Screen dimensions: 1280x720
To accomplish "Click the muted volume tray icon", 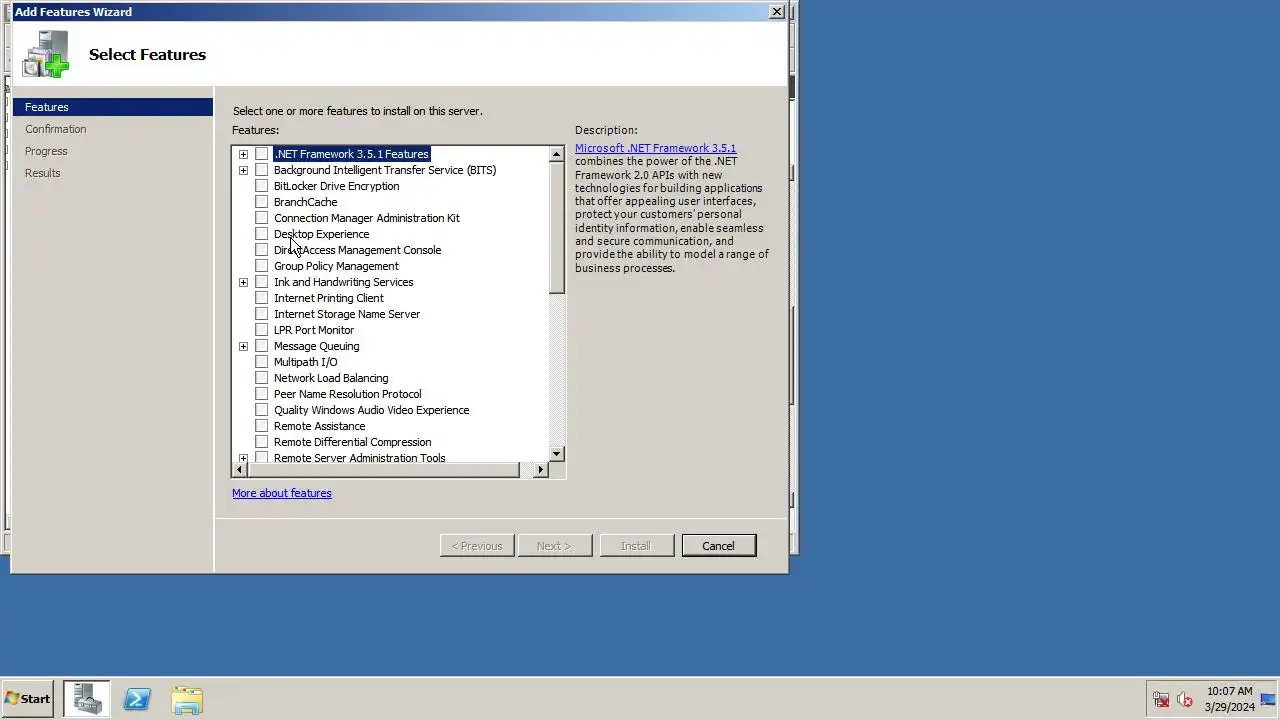I will coord(1185,700).
